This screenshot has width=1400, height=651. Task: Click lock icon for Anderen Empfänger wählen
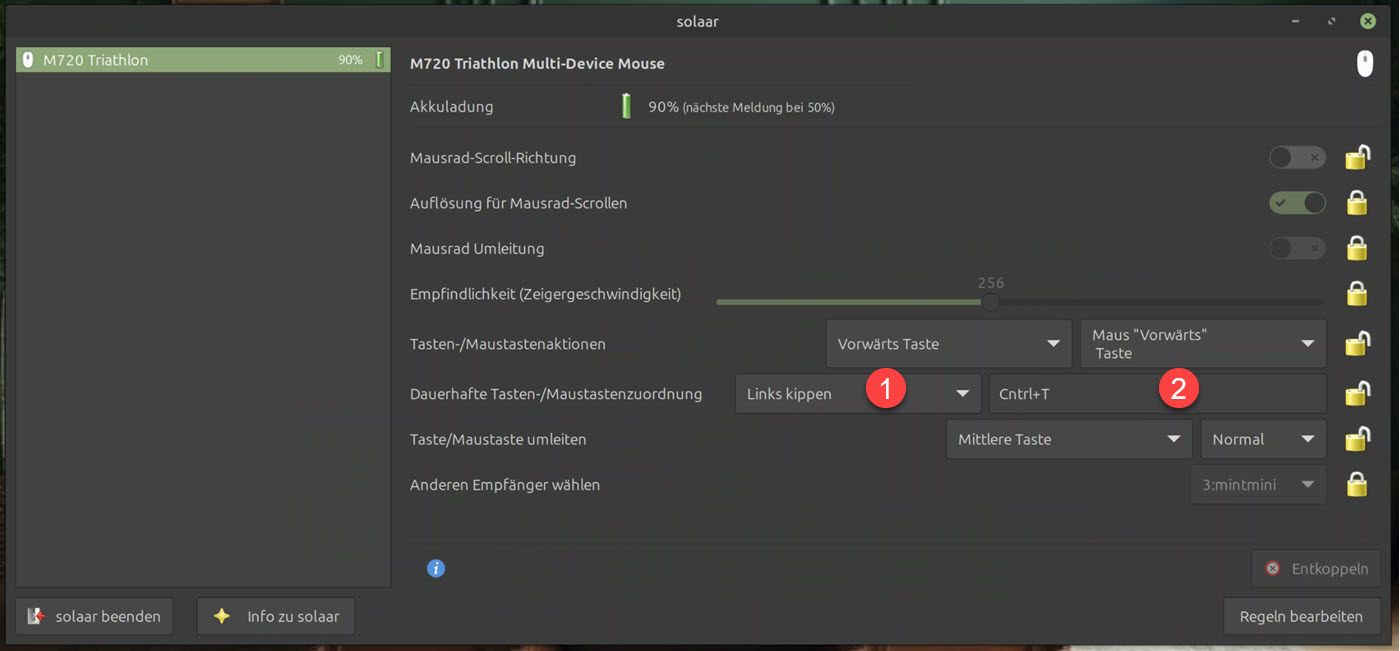coord(1357,485)
